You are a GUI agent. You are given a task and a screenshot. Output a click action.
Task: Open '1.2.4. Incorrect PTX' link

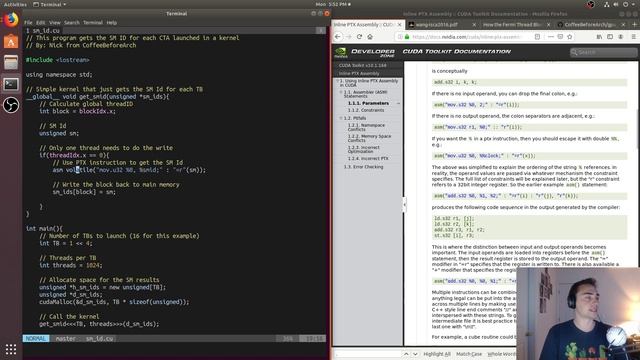click(x=368, y=158)
